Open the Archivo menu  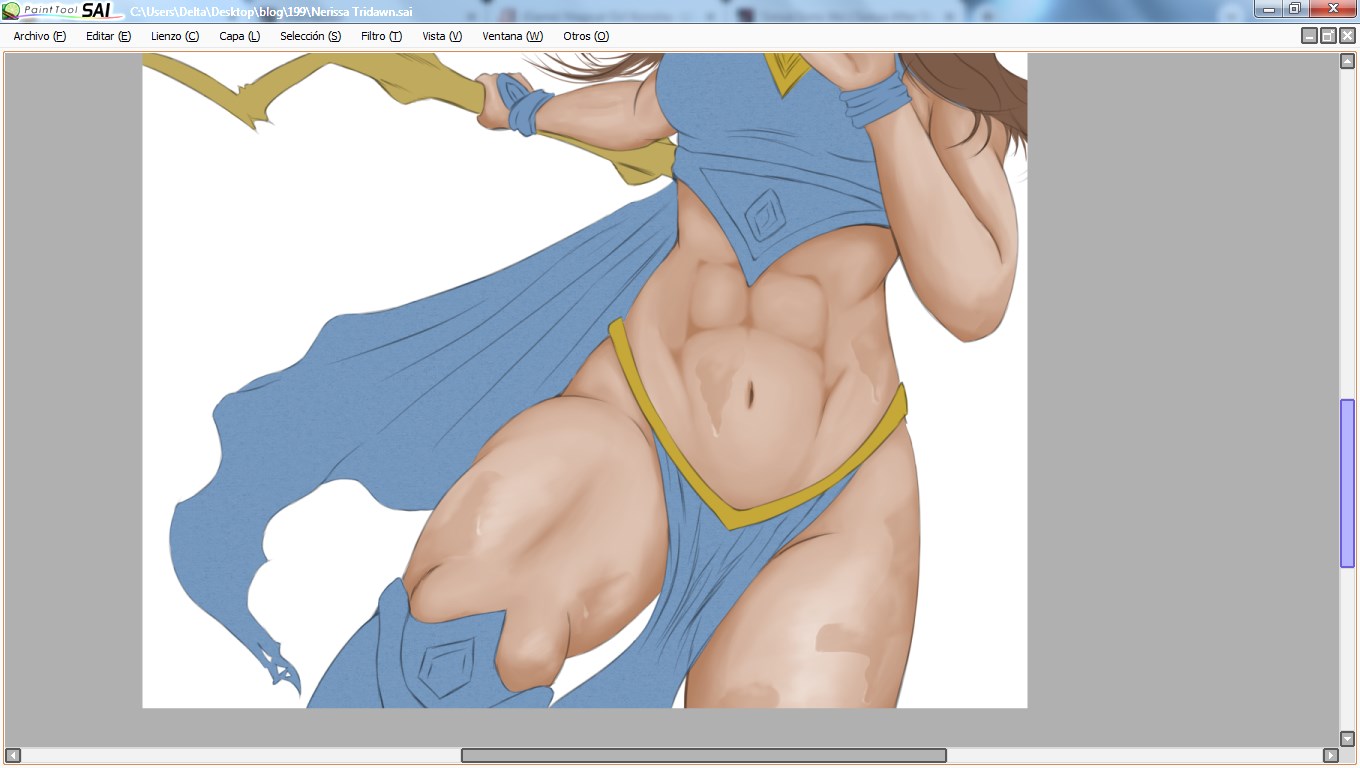point(40,36)
